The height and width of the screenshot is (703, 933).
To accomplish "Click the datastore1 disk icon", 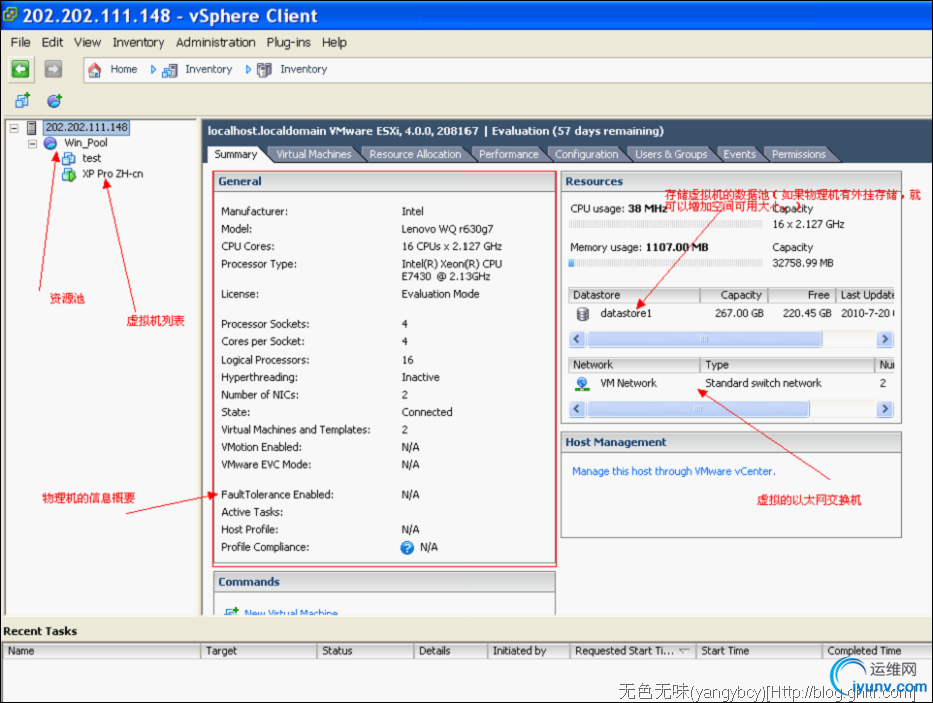I will click(x=583, y=314).
